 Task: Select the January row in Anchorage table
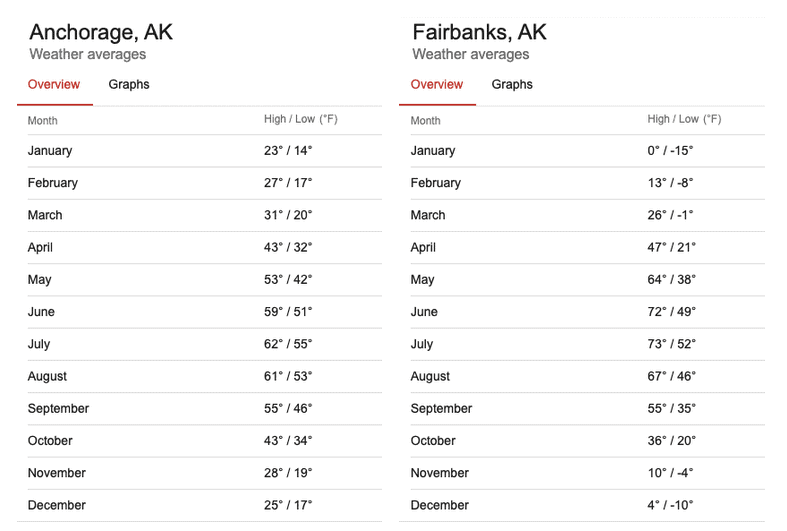pos(50,151)
